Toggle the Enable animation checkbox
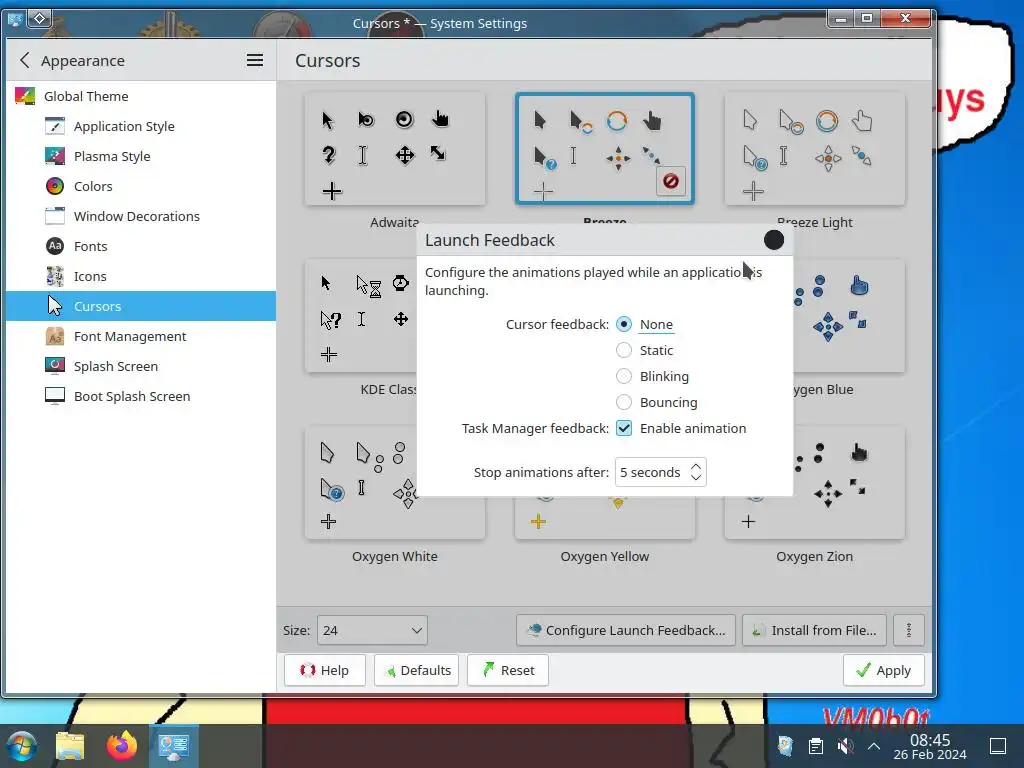1024x768 pixels. [624, 428]
